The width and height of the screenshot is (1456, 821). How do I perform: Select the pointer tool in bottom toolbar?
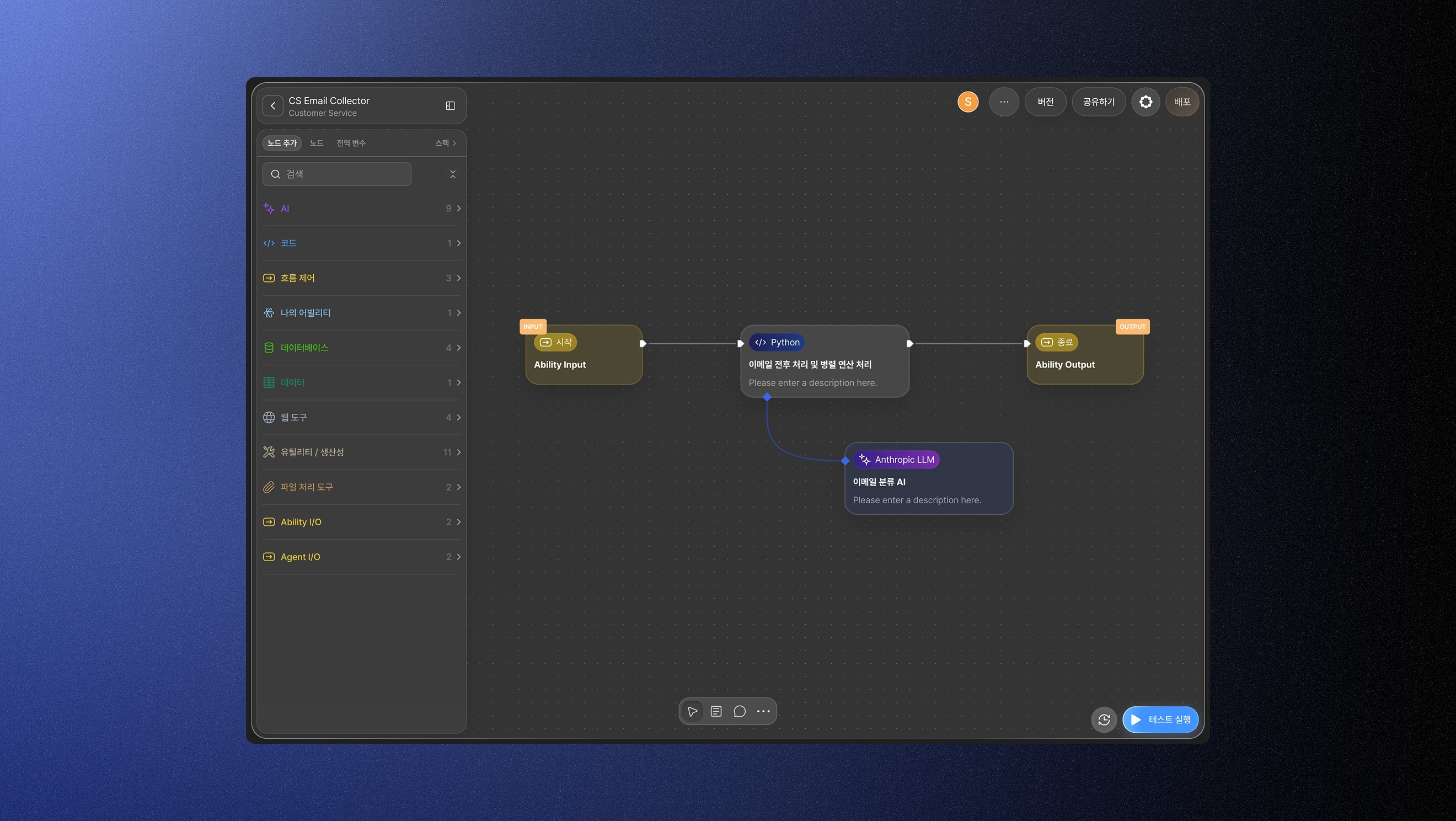pos(692,711)
